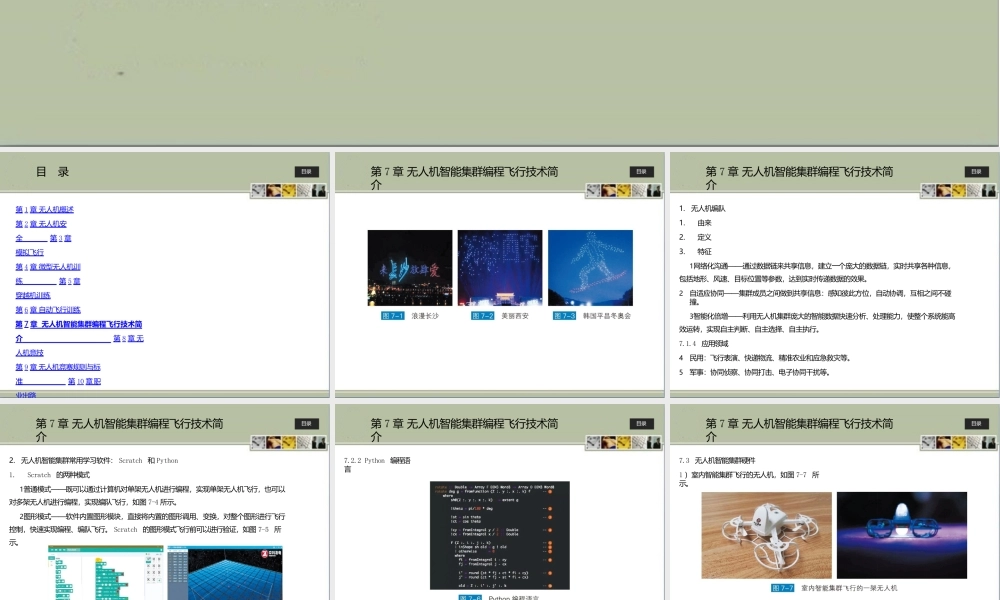This screenshot has height=600, width=1000.
Task: Open the 第 6 章 自动飞行训练 link
Action: pyautogui.click(x=48, y=310)
